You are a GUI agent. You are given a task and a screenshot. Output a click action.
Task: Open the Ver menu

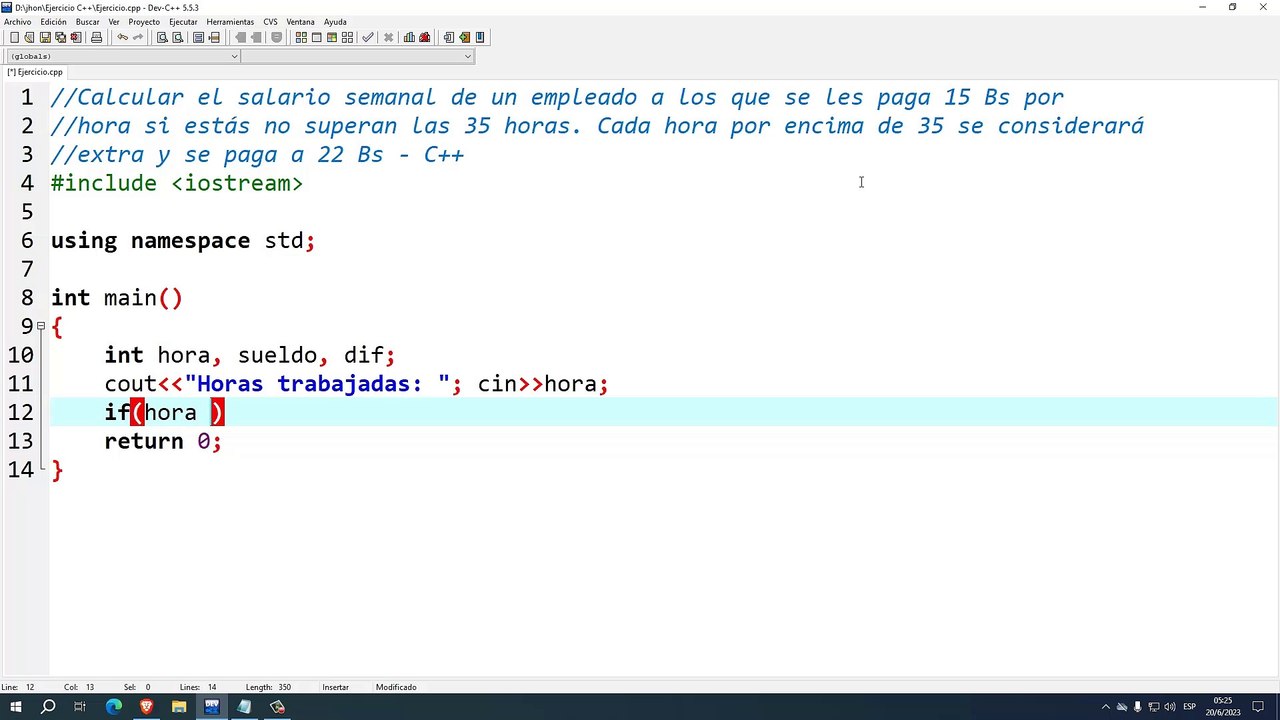114,22
